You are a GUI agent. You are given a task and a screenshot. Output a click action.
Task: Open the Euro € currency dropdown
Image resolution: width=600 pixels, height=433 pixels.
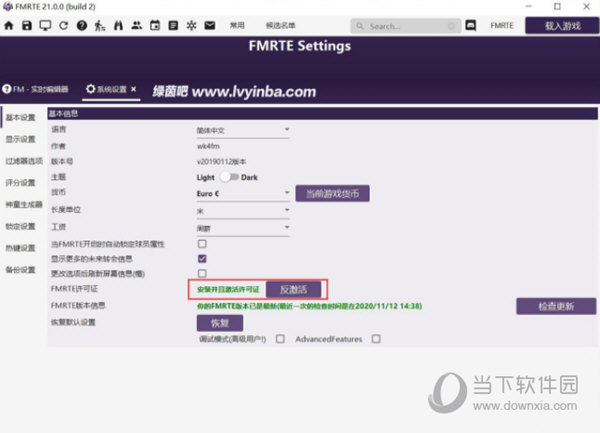[242, 193]
